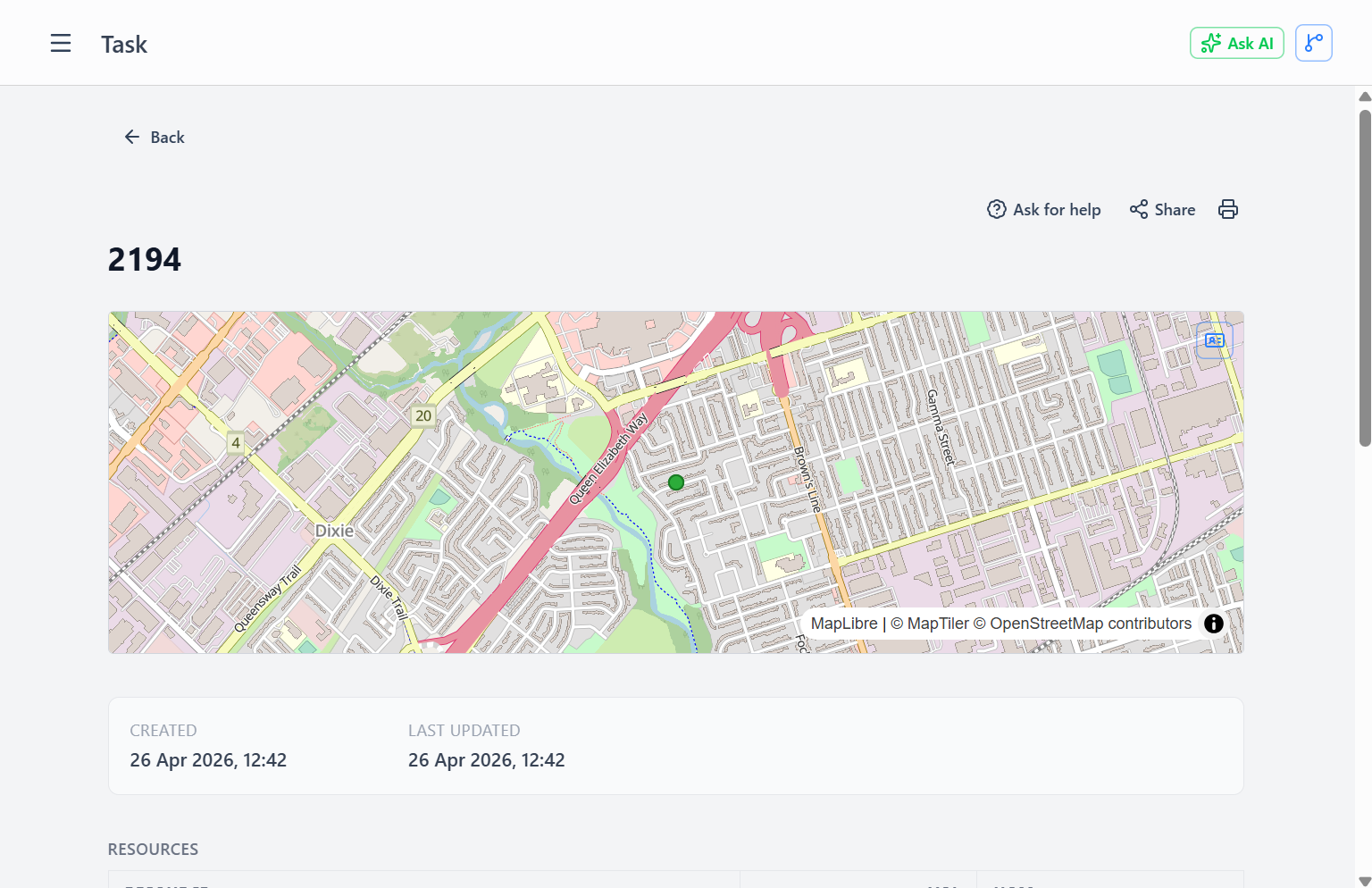Click the Gamma Street map label
Screen dimensions: 1372x888
coord(941,428)
